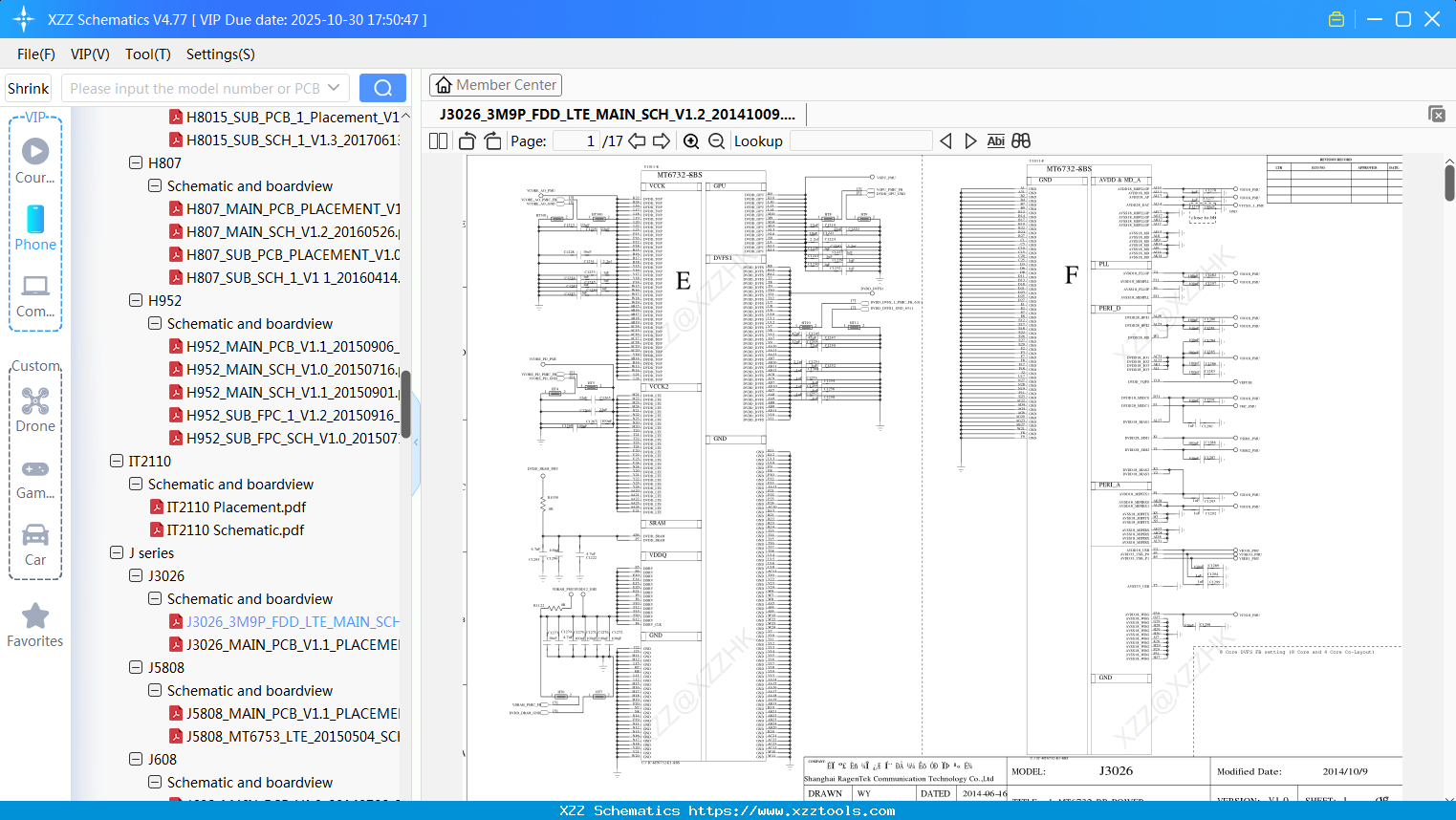
Task: Toggle the two-page side-by-side view
Action: pyautogui.click(x=438, y=140)
